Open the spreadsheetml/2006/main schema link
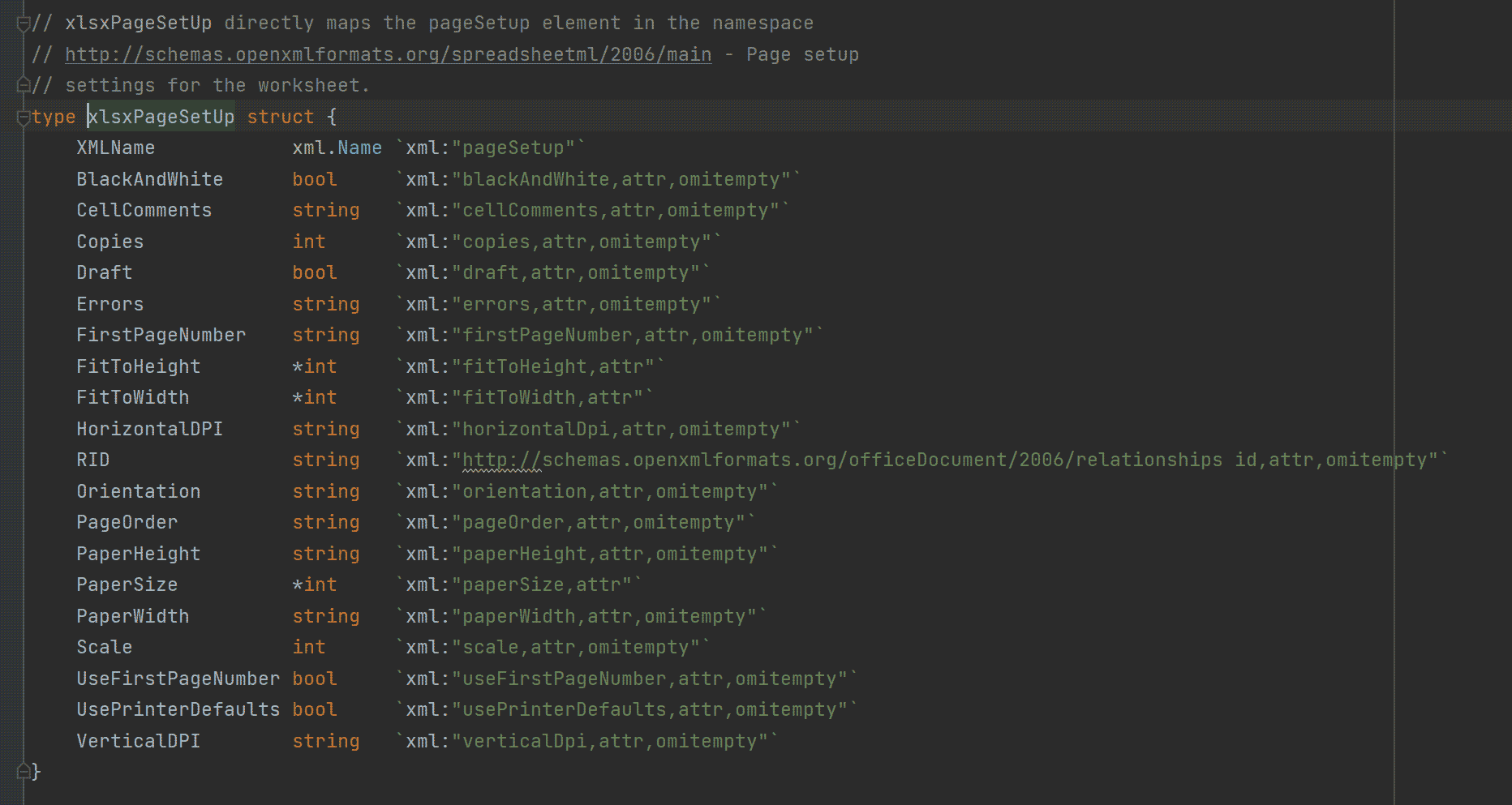Image resolution: width=1512 pixels, height=805 pixels. tap(388, 54)
